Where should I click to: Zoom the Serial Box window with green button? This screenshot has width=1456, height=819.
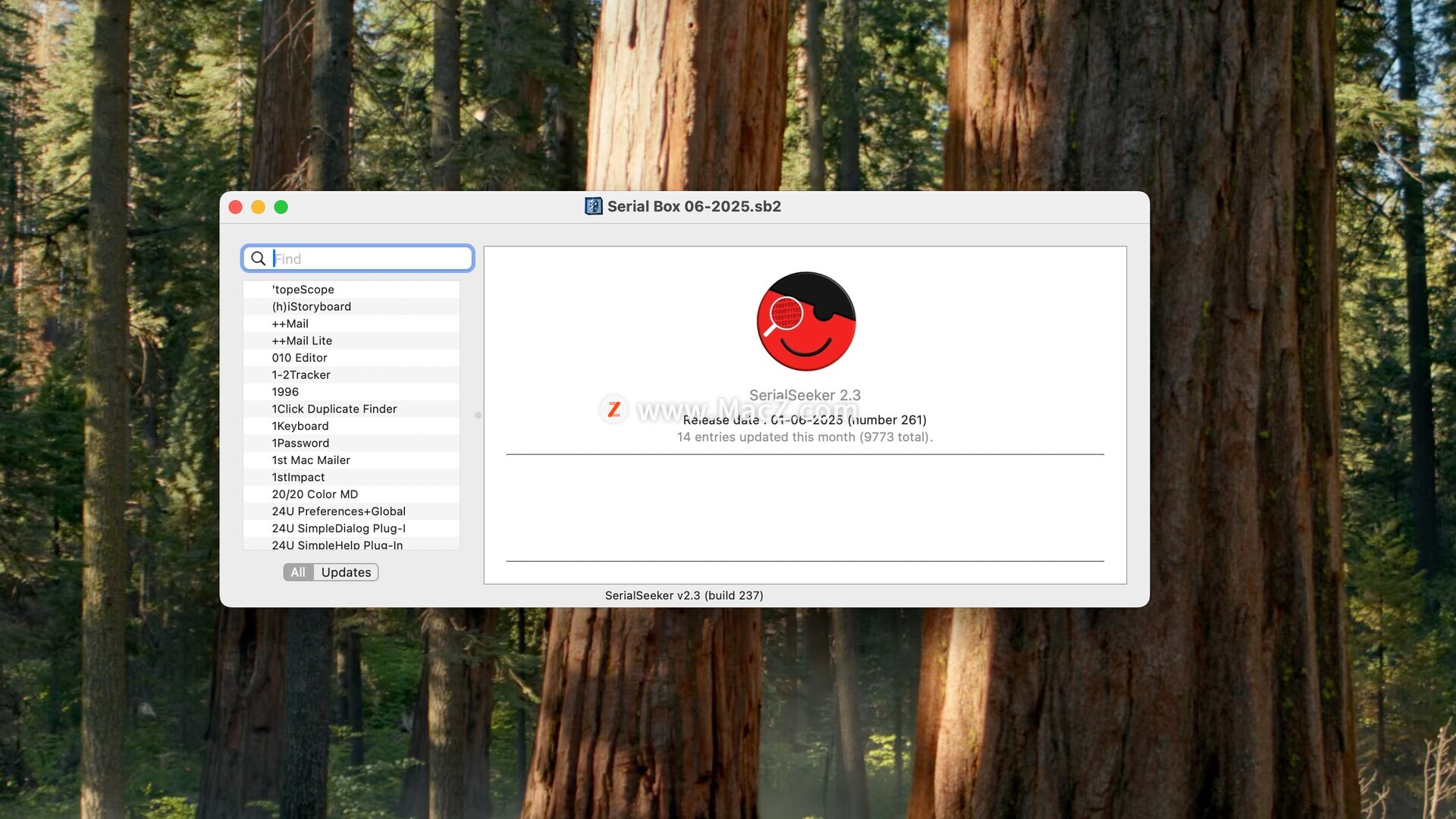click(281, 207)
